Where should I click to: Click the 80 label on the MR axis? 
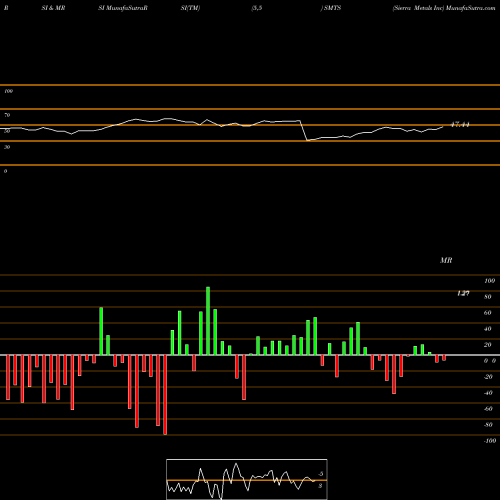tap(488, 297)
